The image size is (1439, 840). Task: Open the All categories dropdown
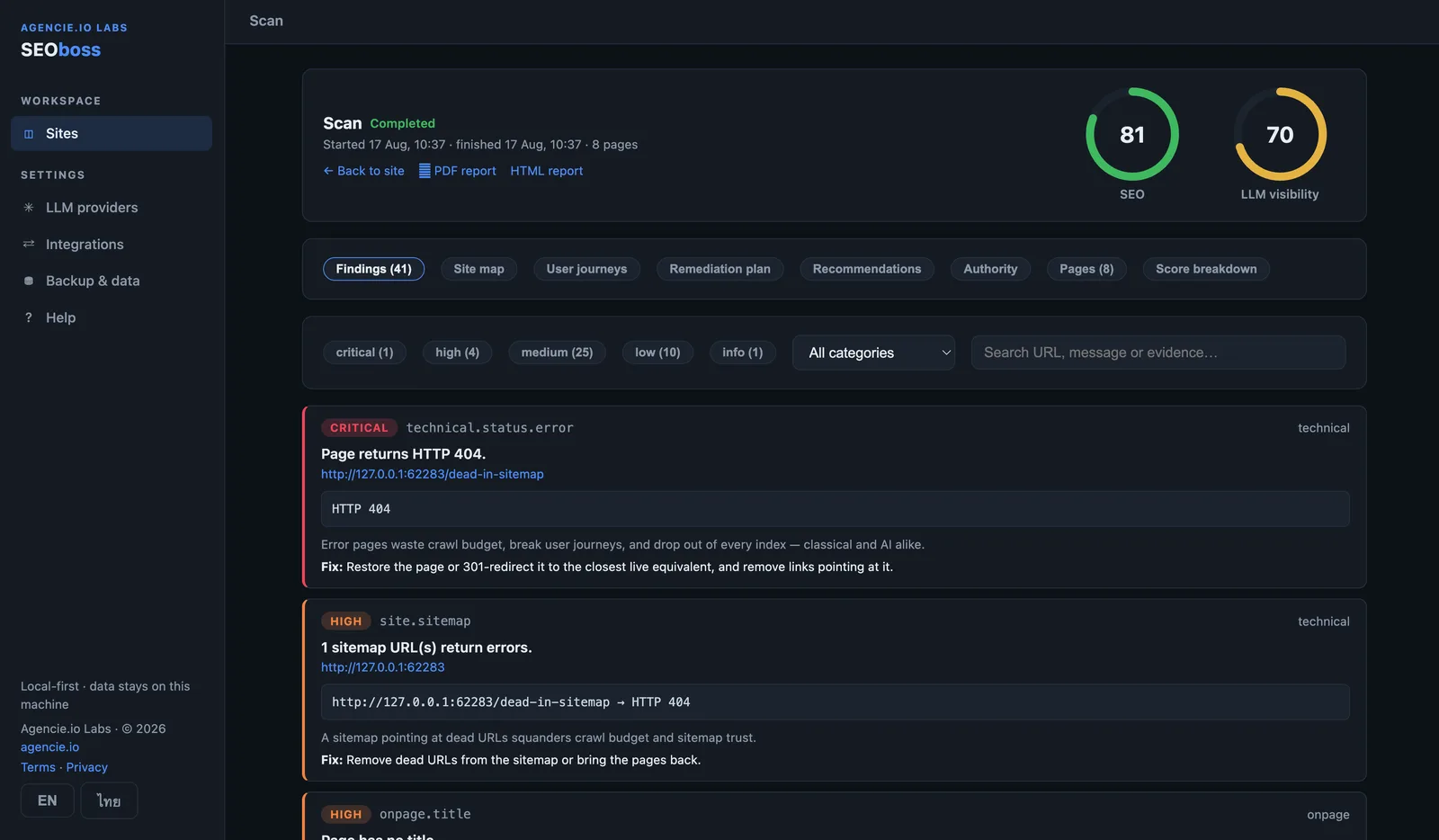[x=873, y=353]
